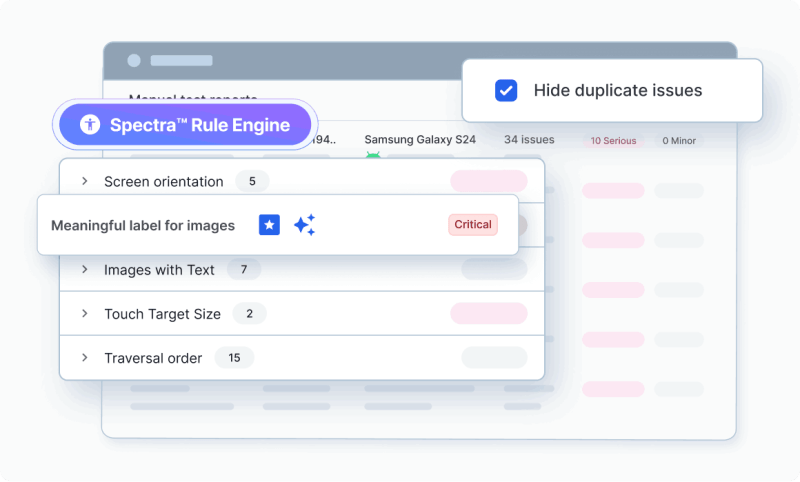
Task: Click the 34 issues count
Action: pyautogui.click(x=529, y=139)
